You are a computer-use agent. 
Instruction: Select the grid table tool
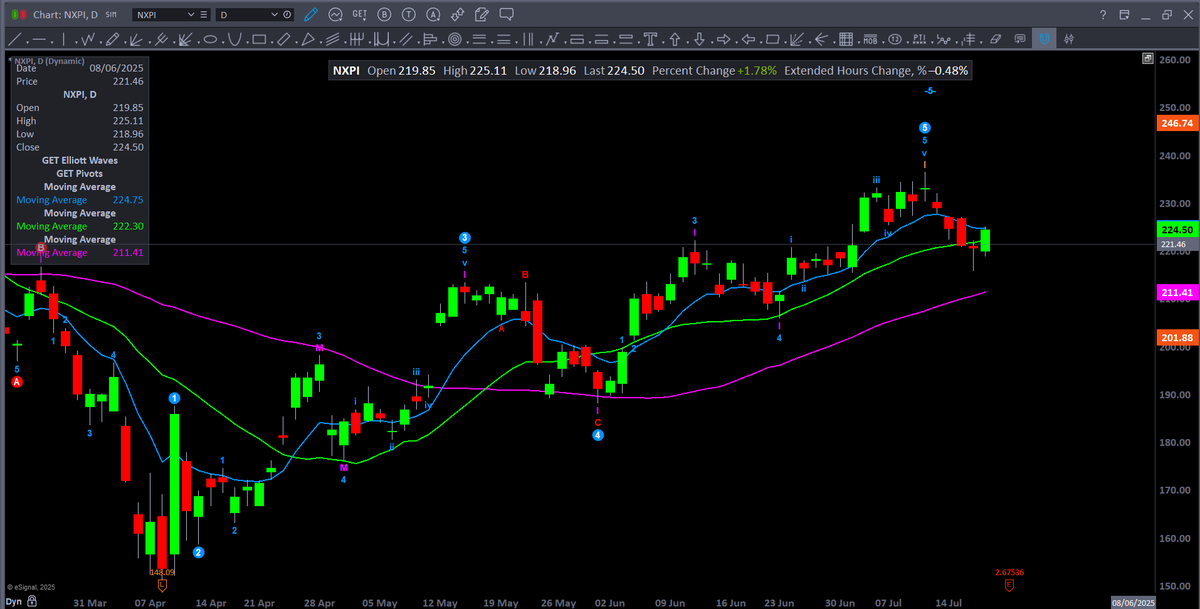tap(845, 39)
